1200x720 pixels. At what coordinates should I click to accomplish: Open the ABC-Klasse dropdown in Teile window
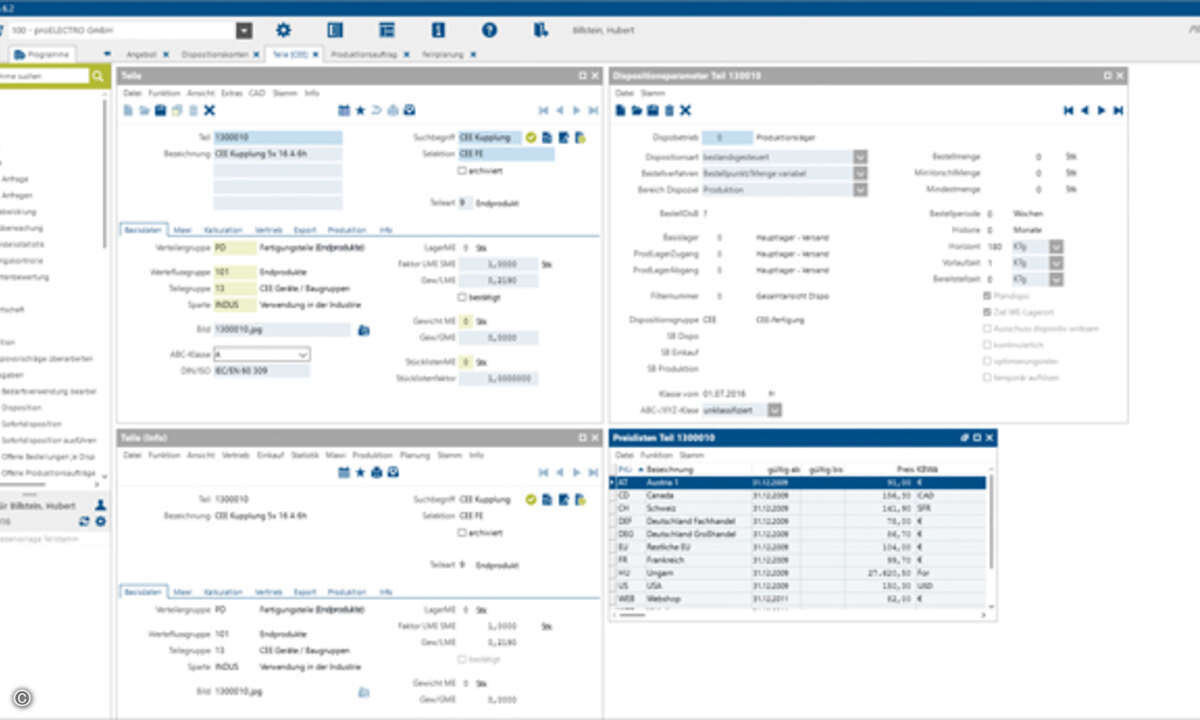[x=304, y=354]
